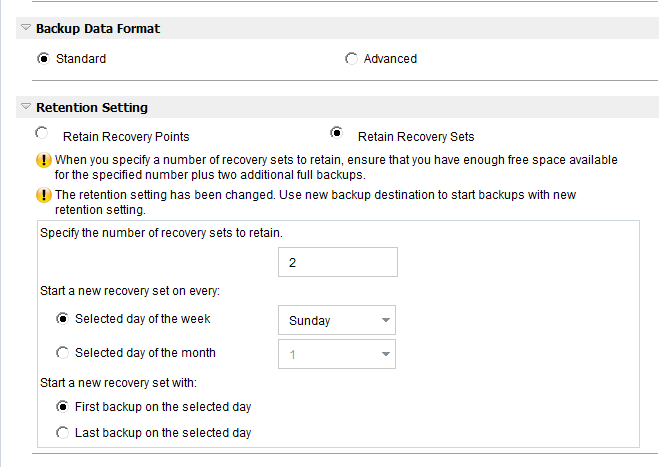This screenshot has width=672, height=467.
Task: Select the 'Selected day of the week' option
Action: tap(63, 320)
